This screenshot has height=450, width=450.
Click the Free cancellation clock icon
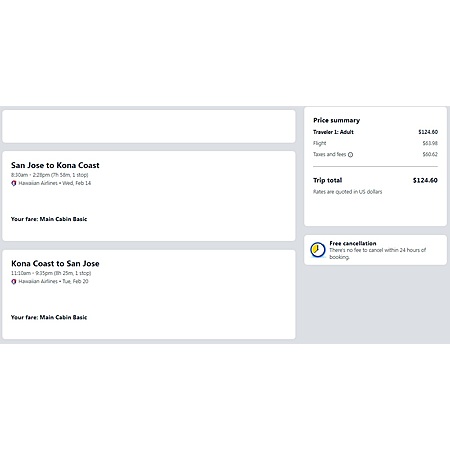tap(318, 250)
